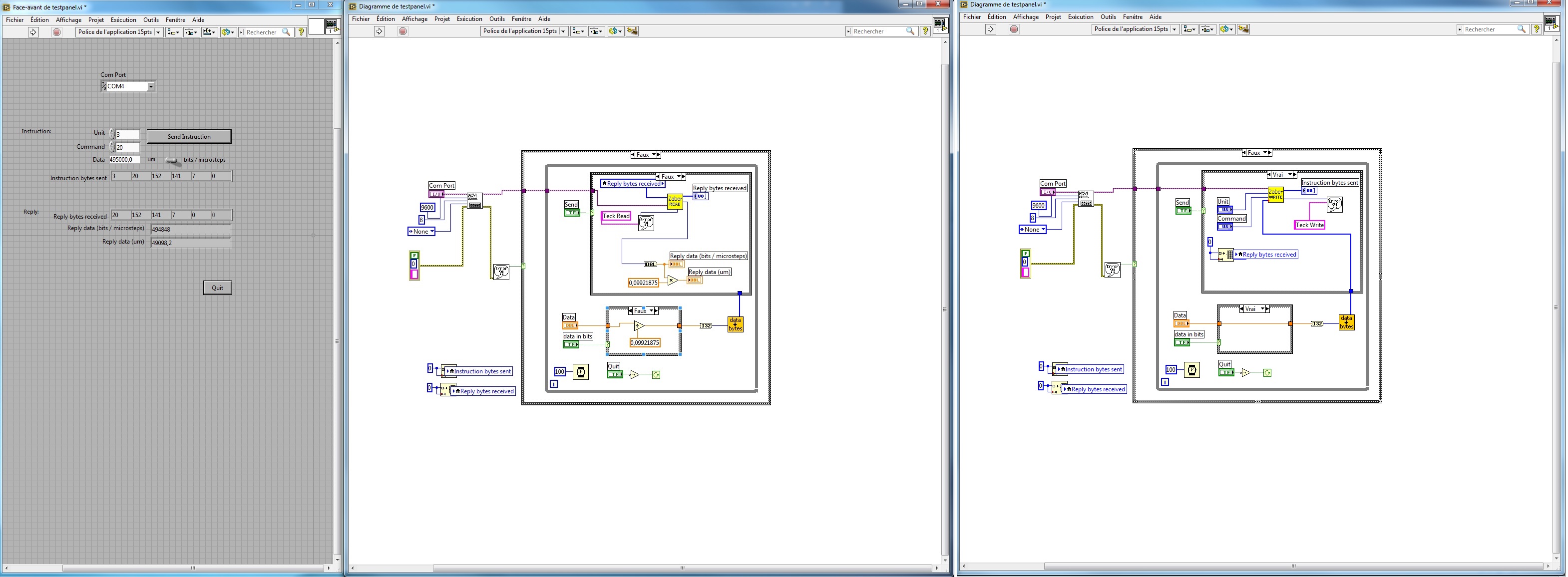
Task: Toggle the um / bits microsteps switch
Action: (x=173, y=160)
